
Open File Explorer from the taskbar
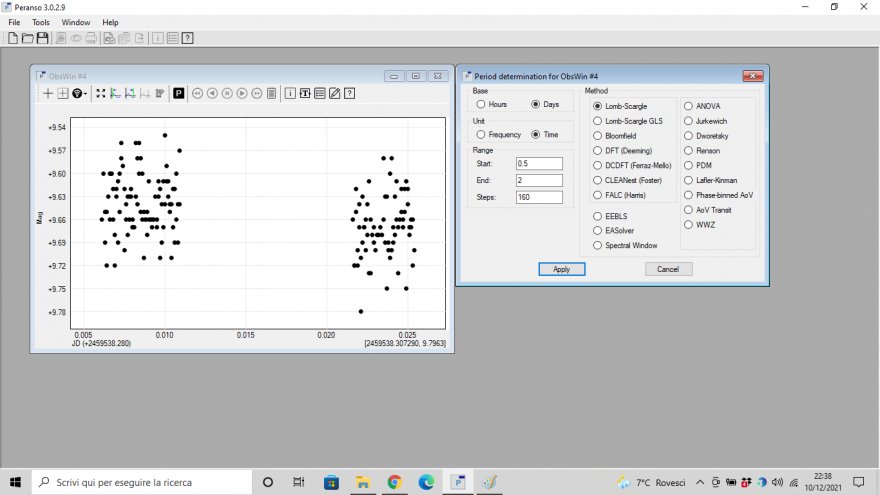tap(363, 482)
